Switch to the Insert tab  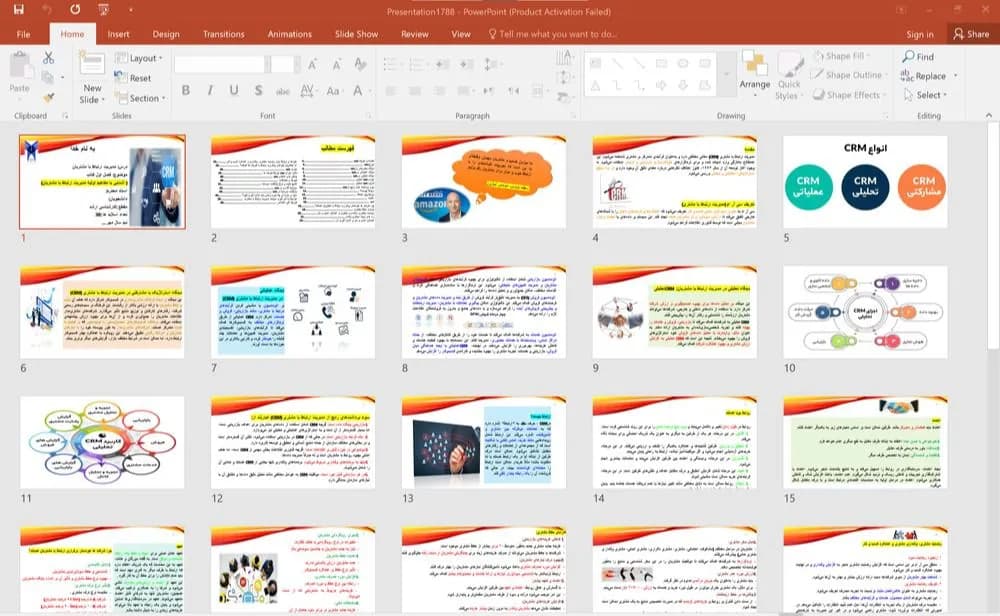[118, 34]
